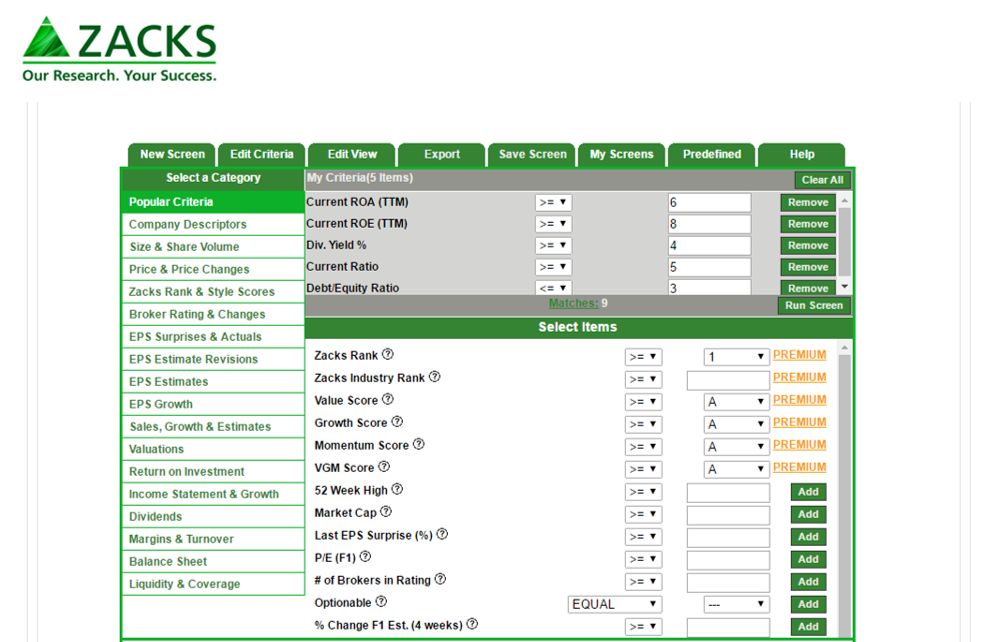Follow the PREMIUM link for VGM Score
This screenshot has width=995, height=642.
[800, 467]
